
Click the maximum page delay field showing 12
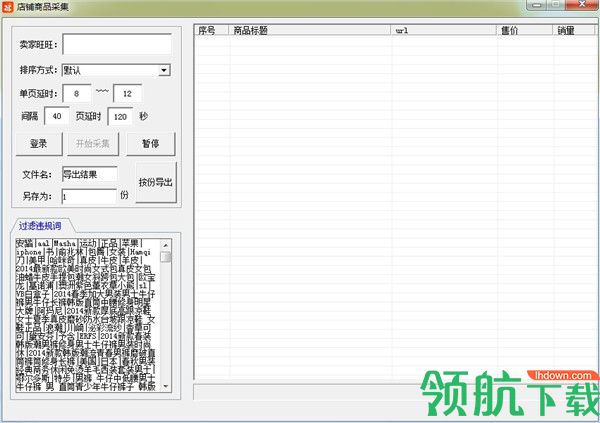pyautogui.click(x=127, y=93)
